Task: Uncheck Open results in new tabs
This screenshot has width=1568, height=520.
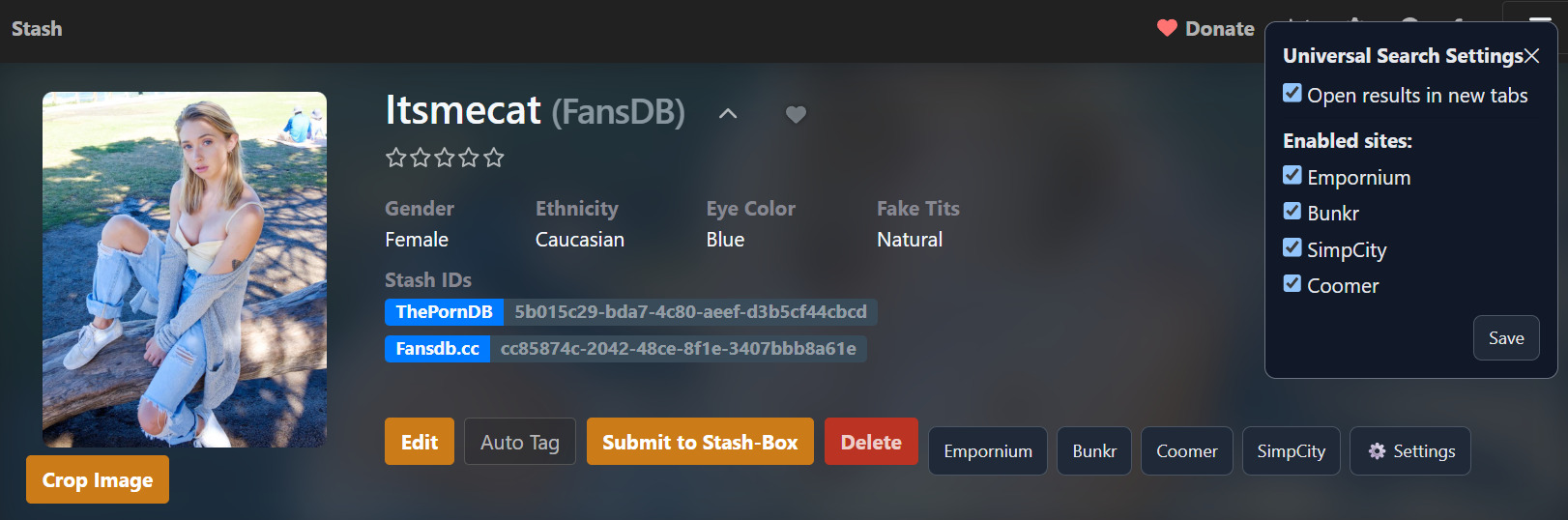Action: pos(1292,94)
